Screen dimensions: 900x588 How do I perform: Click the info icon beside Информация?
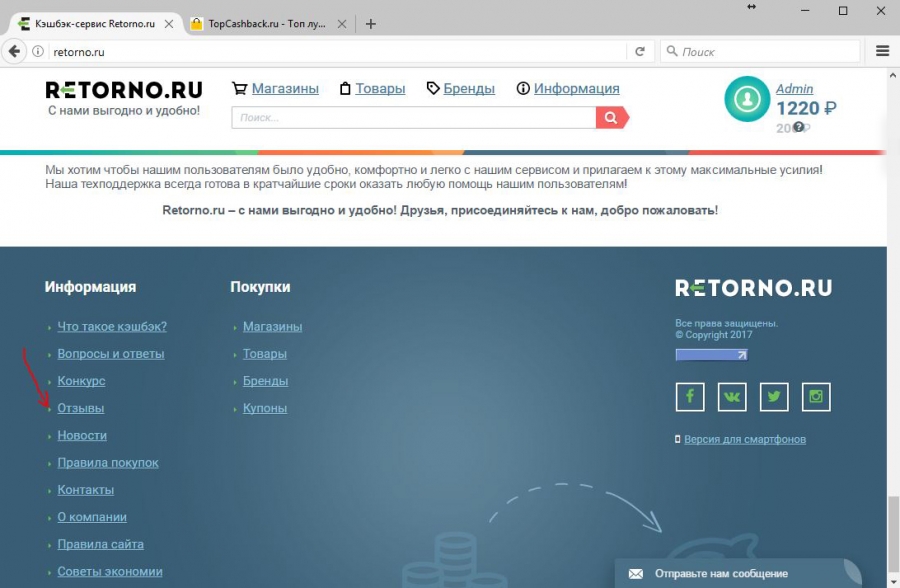pyautogui.click(x=523, y=88)
